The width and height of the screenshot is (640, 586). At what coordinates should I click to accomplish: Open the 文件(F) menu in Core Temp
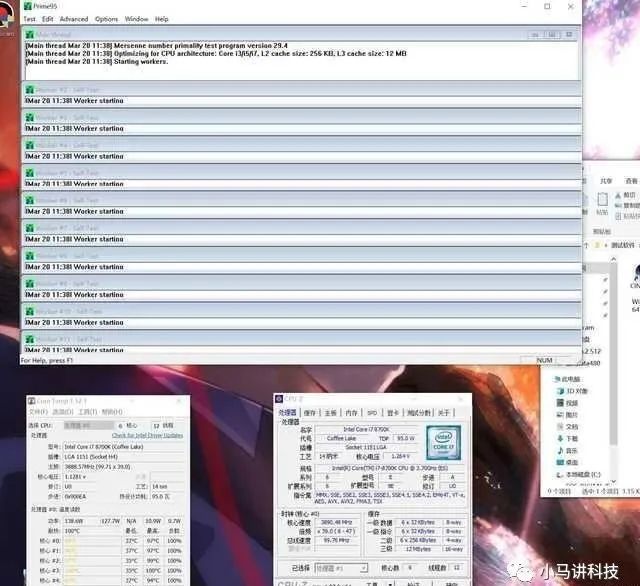tap(38, 412)
